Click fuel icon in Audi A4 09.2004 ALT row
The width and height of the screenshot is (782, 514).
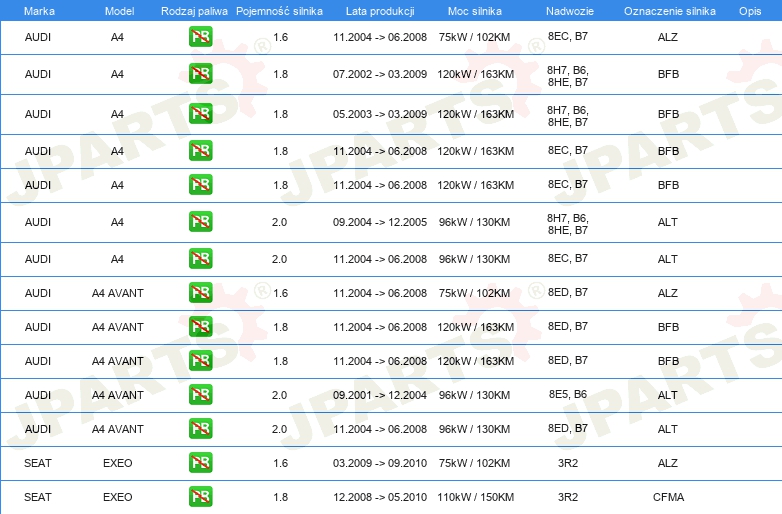(x=200, y=222)
